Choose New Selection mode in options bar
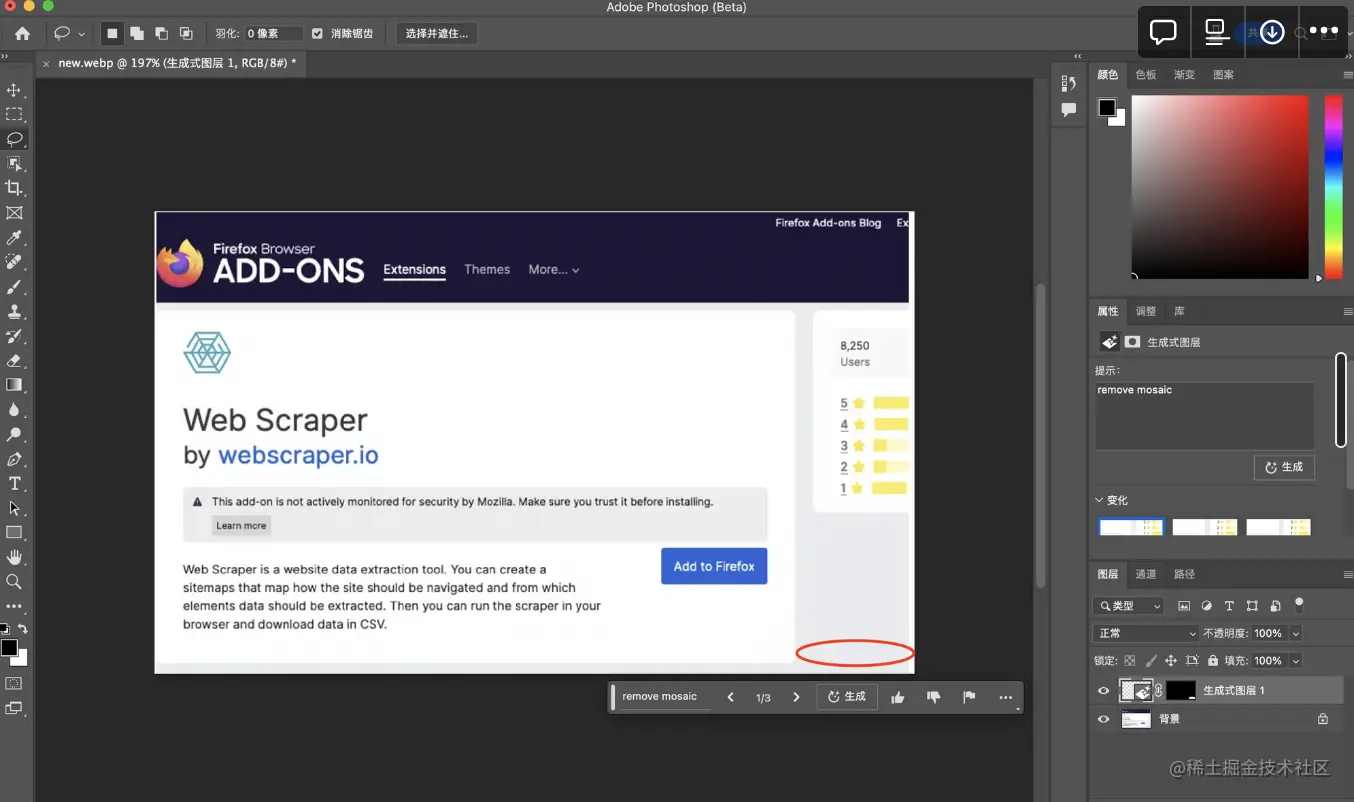This screenshot has width=1354, height=802. coord(112,33)
